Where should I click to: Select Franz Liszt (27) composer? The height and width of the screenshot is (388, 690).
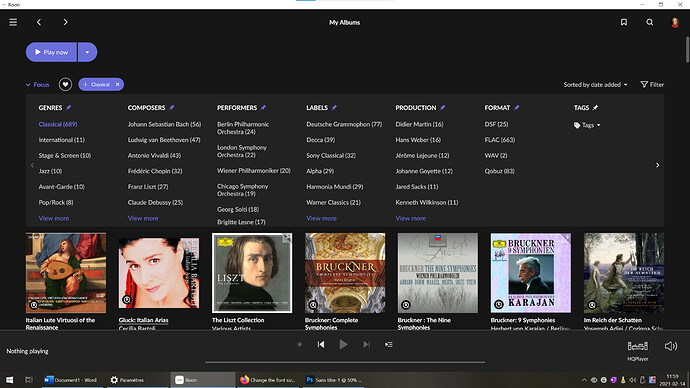click(148, 187)
